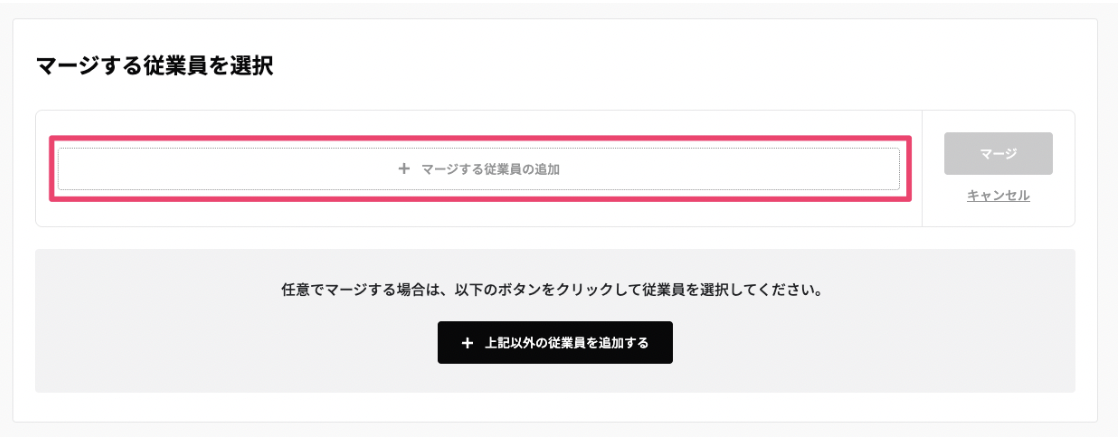Click the gray マージ button
1118x440 pixels.
[x=998, y=153]
